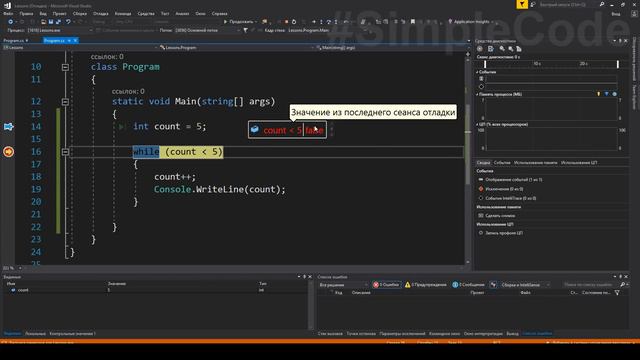Open the Build + IntelliSense dropdown
The width and height of the screenshot is (640, 360).
[x=525, y=284]
